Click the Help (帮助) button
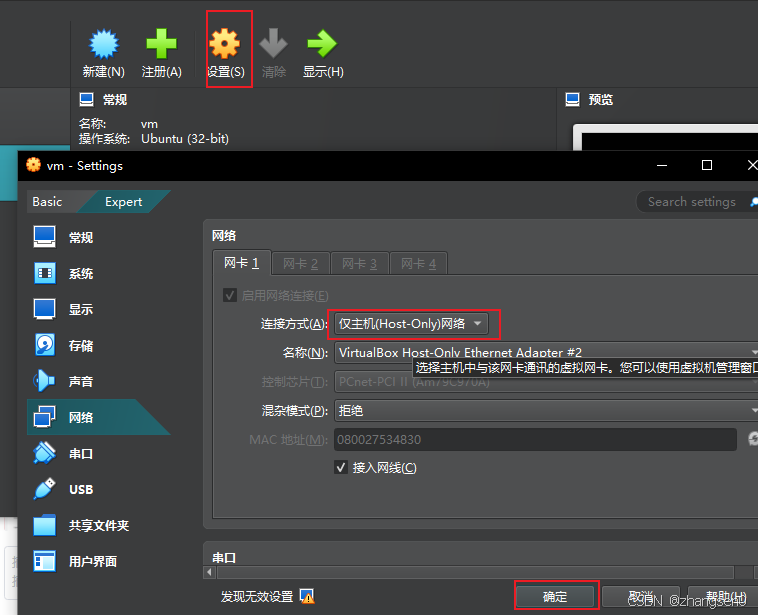This screenshot has height=615, width=758. [725, 597]
